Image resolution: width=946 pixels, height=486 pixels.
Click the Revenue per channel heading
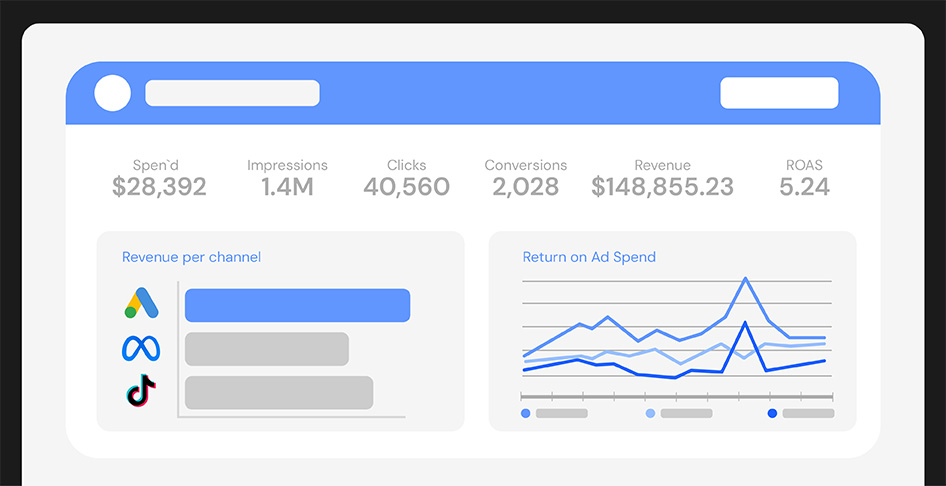click(191, 257)
